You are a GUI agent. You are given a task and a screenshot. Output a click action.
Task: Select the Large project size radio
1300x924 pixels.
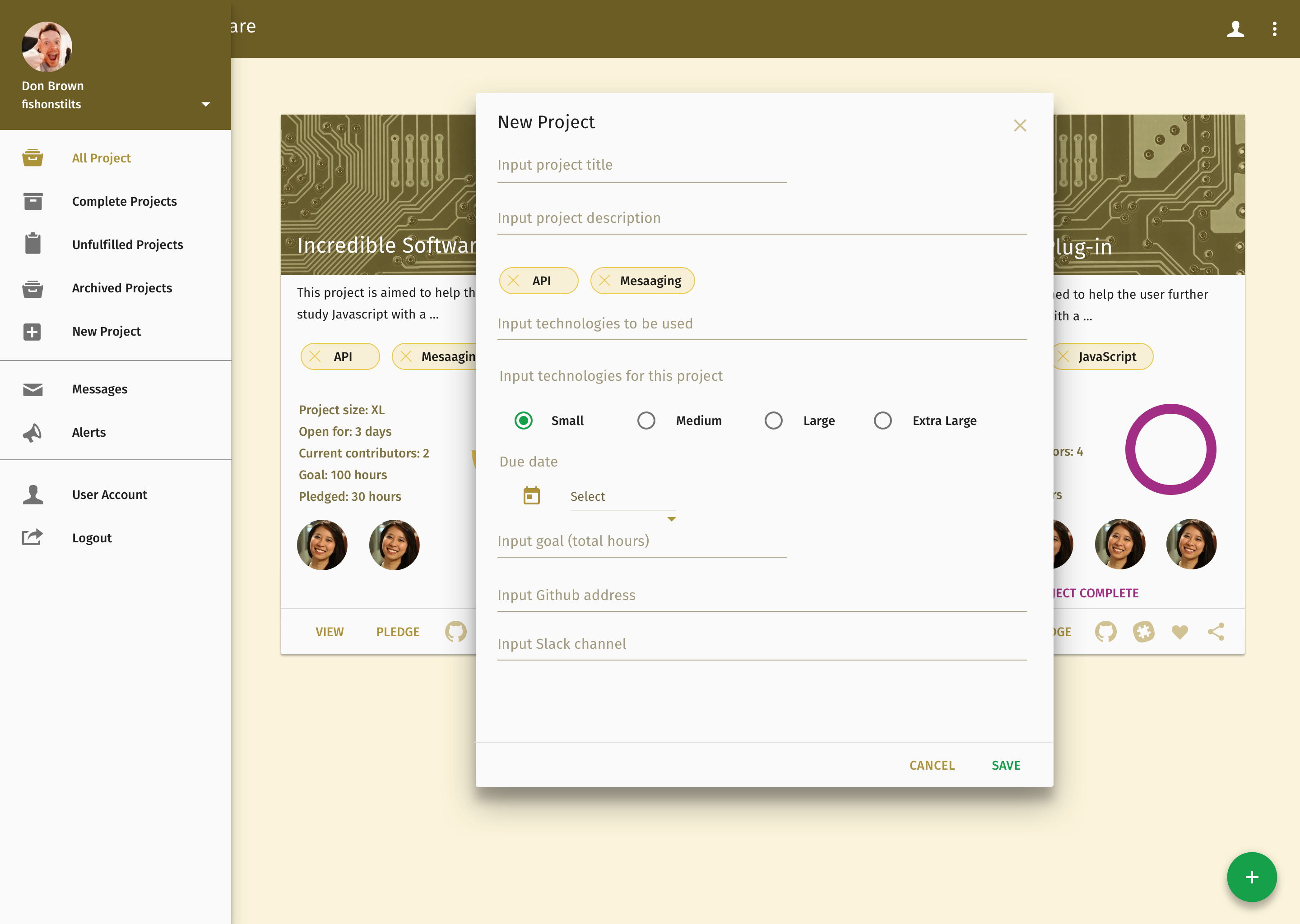pos(773,420)
